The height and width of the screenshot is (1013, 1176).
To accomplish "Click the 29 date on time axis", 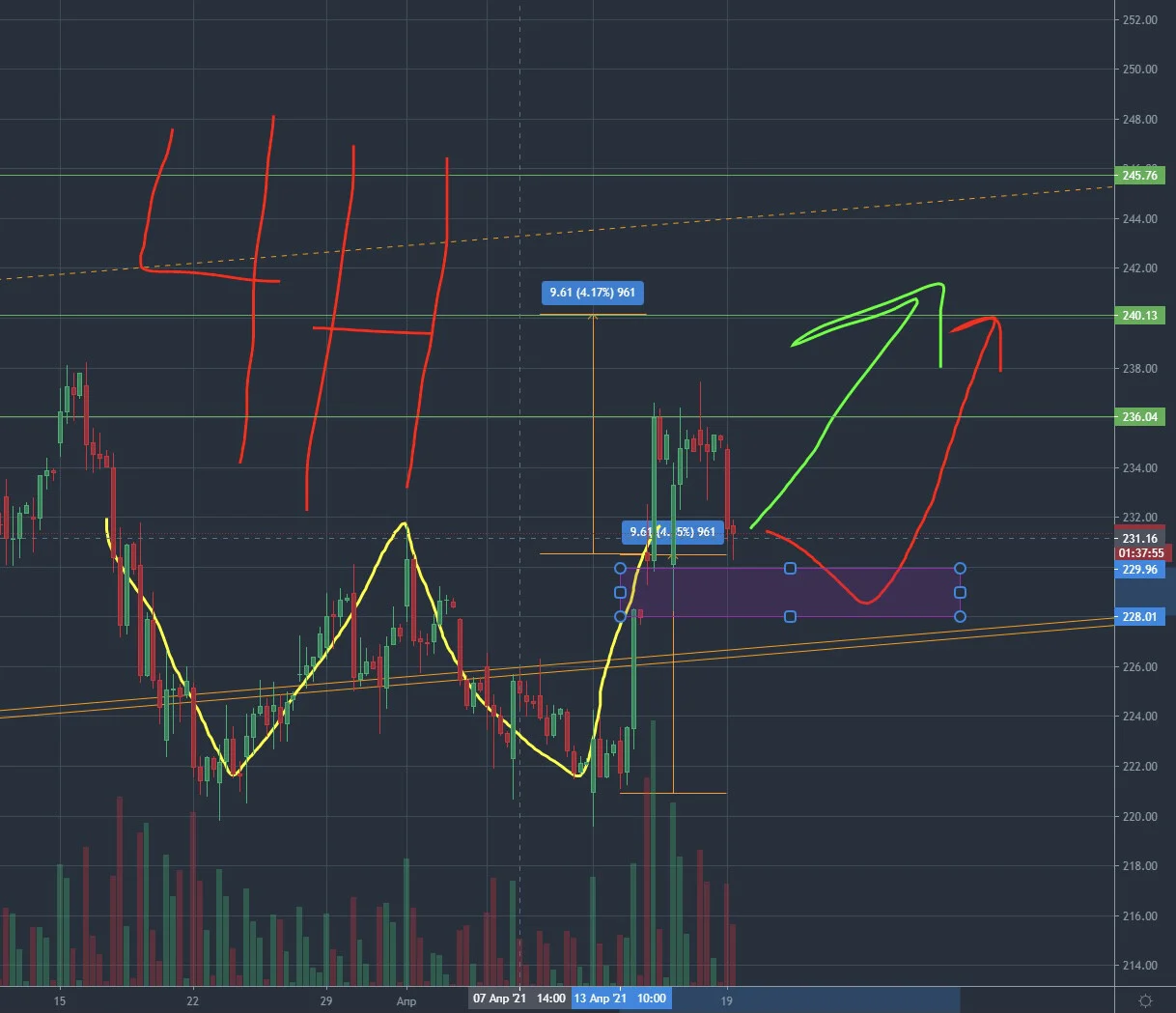I will pyautogui.click(x=326, y=1000).
